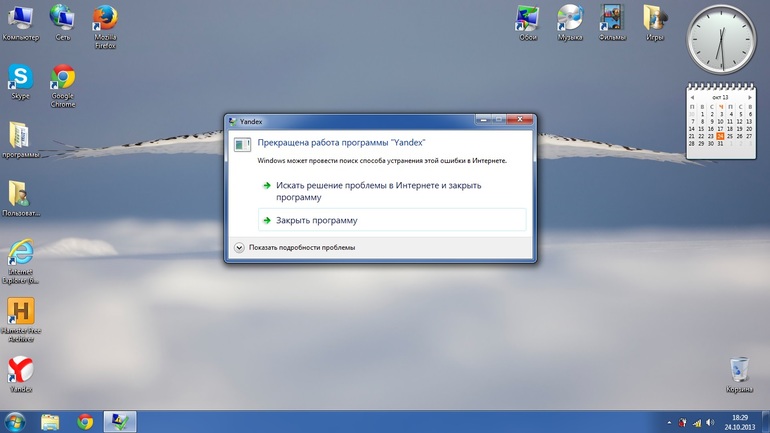Open the Игры folder icon
770x433 pixels.
[655, 19]
